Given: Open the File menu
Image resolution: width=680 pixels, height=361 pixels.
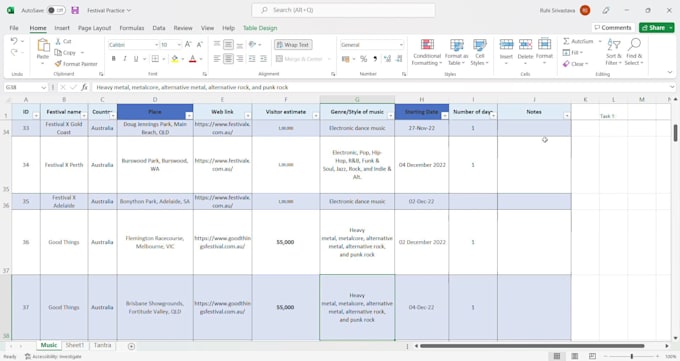Looking at the screenshot, I should (x=14, y=28).
